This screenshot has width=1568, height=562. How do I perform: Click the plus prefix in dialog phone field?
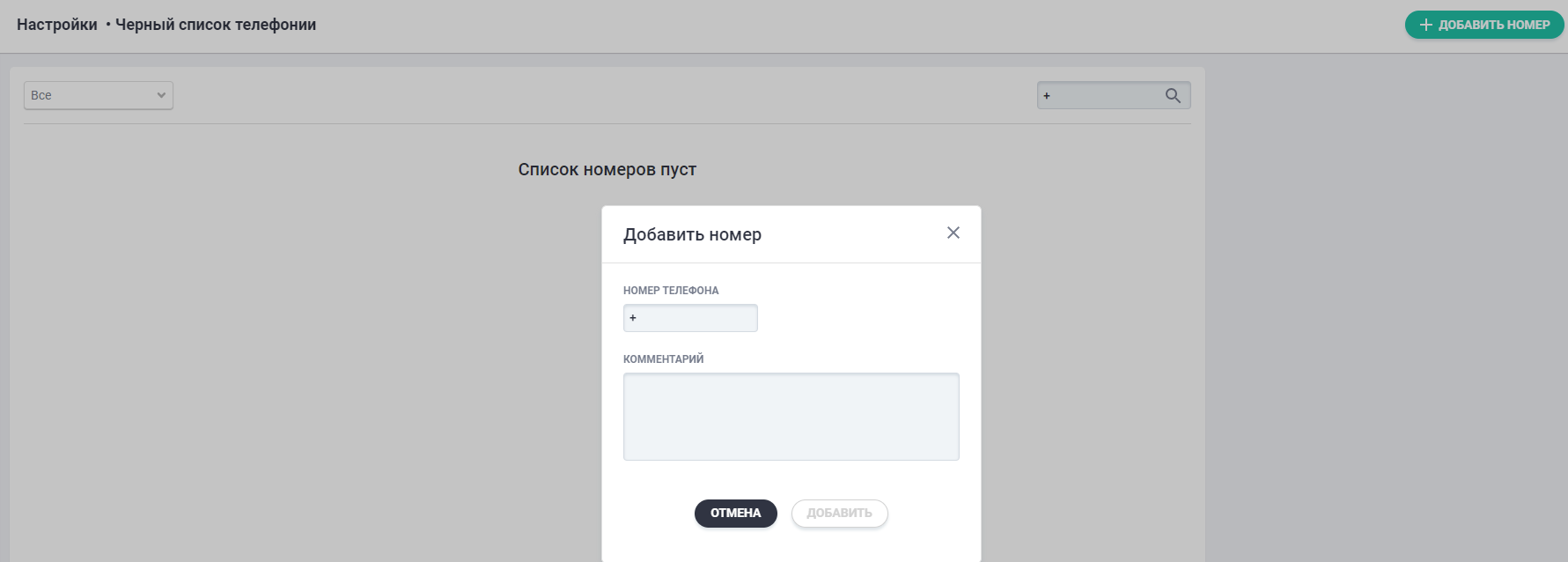point(632,318)
